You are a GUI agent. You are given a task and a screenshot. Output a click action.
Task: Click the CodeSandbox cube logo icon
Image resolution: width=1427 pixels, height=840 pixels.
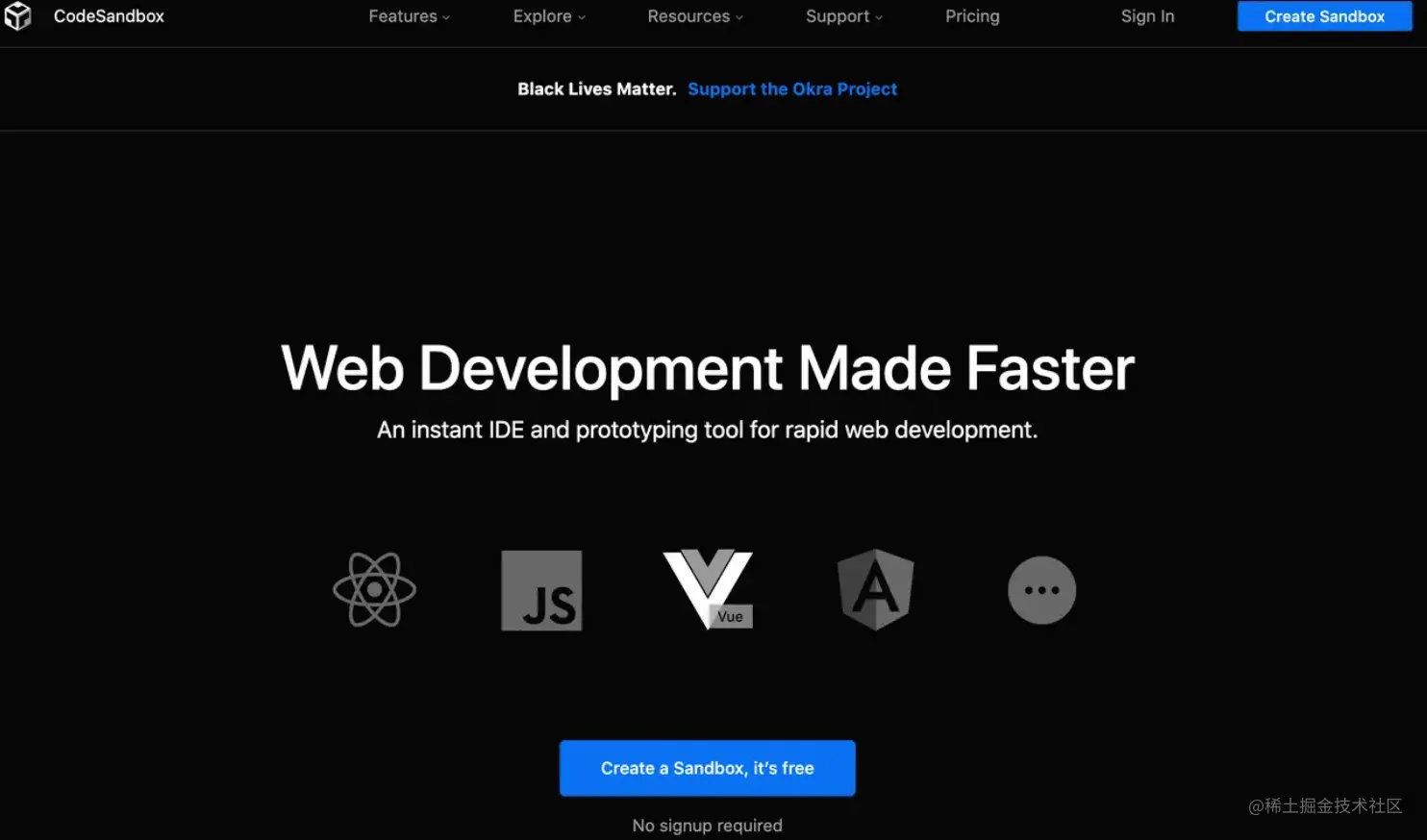click(x=17, y=15)
